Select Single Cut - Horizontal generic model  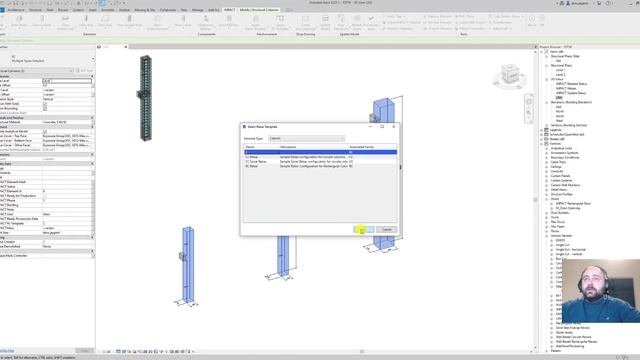(571, 249)
